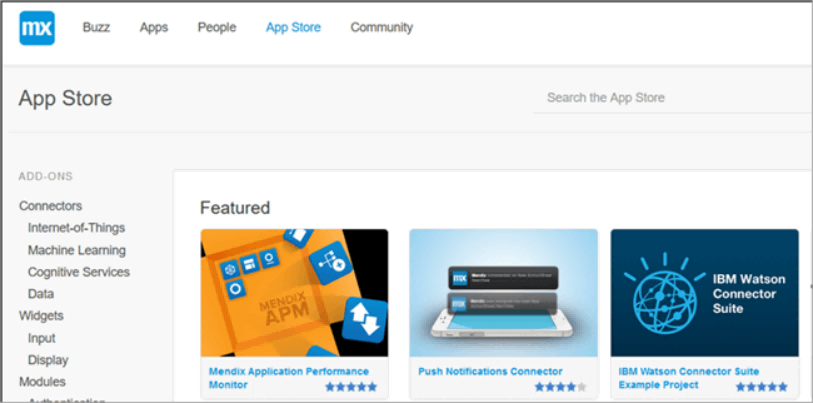This screenshot has width=813, height=403.
Task: Select the Machine Learning subcategory
Action: tap(77, 250)
